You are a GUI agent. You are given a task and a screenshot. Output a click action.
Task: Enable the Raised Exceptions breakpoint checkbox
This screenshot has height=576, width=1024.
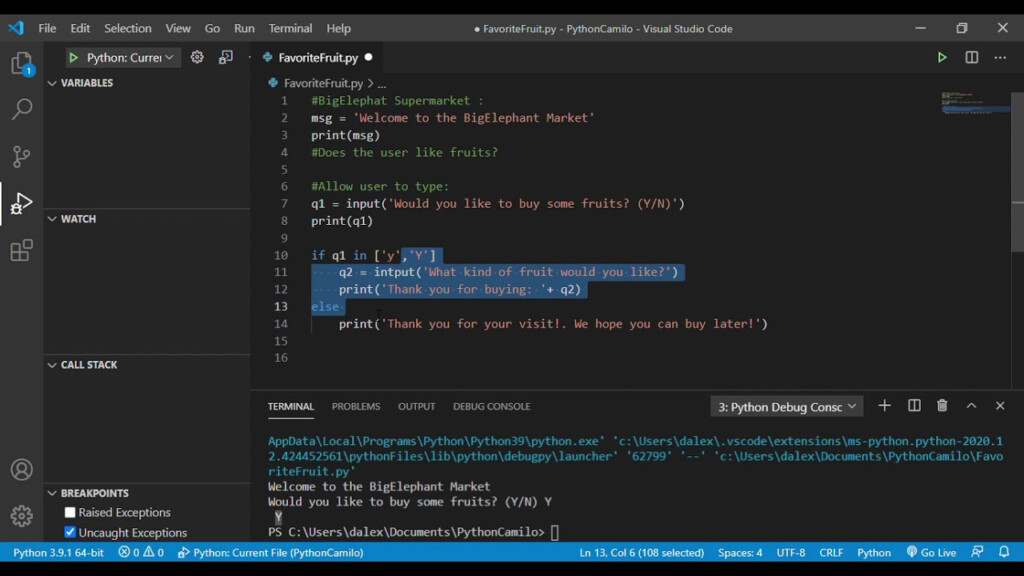click(x=70, y=512)
